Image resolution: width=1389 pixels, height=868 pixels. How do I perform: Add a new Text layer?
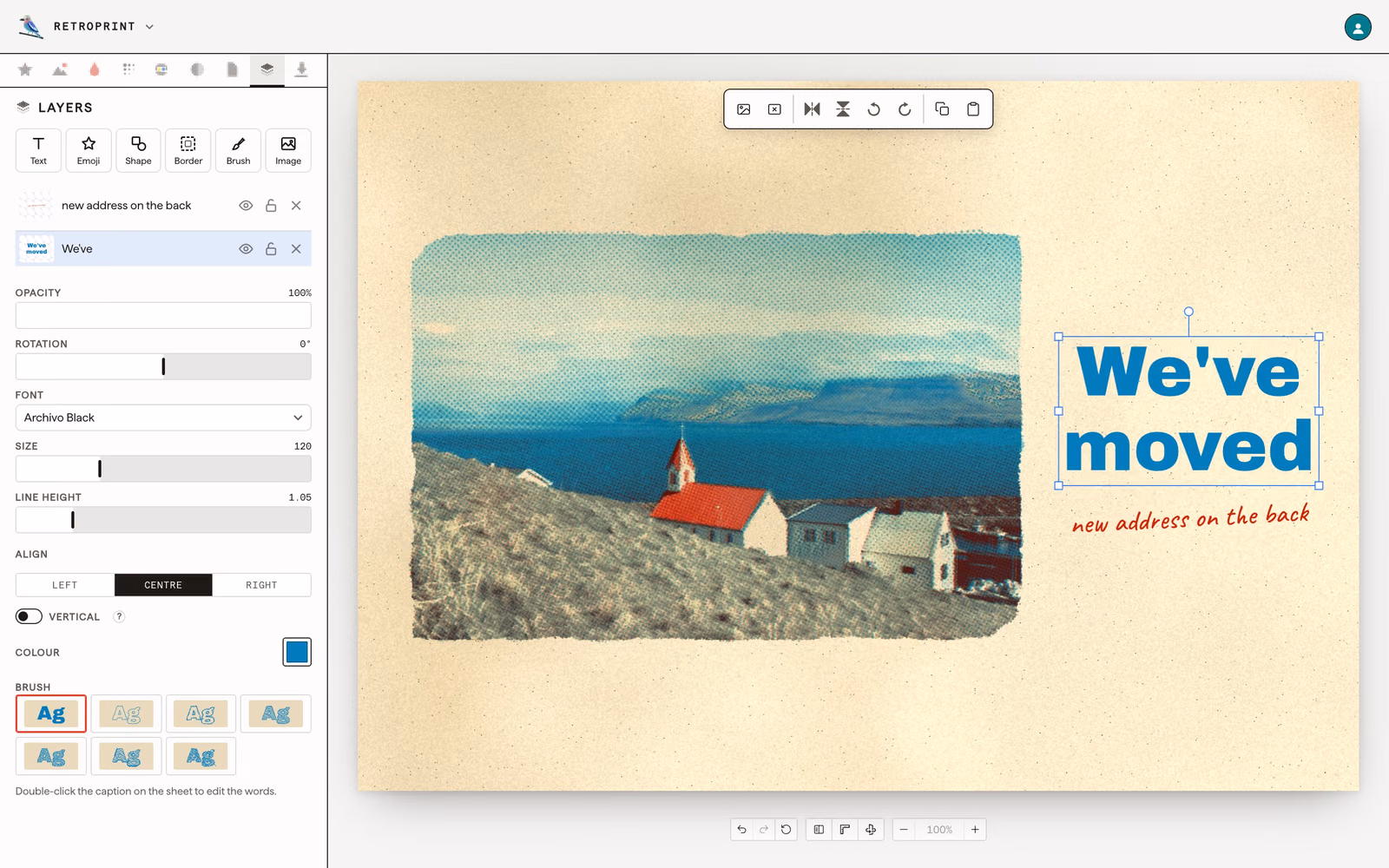[x=38, y=150]
